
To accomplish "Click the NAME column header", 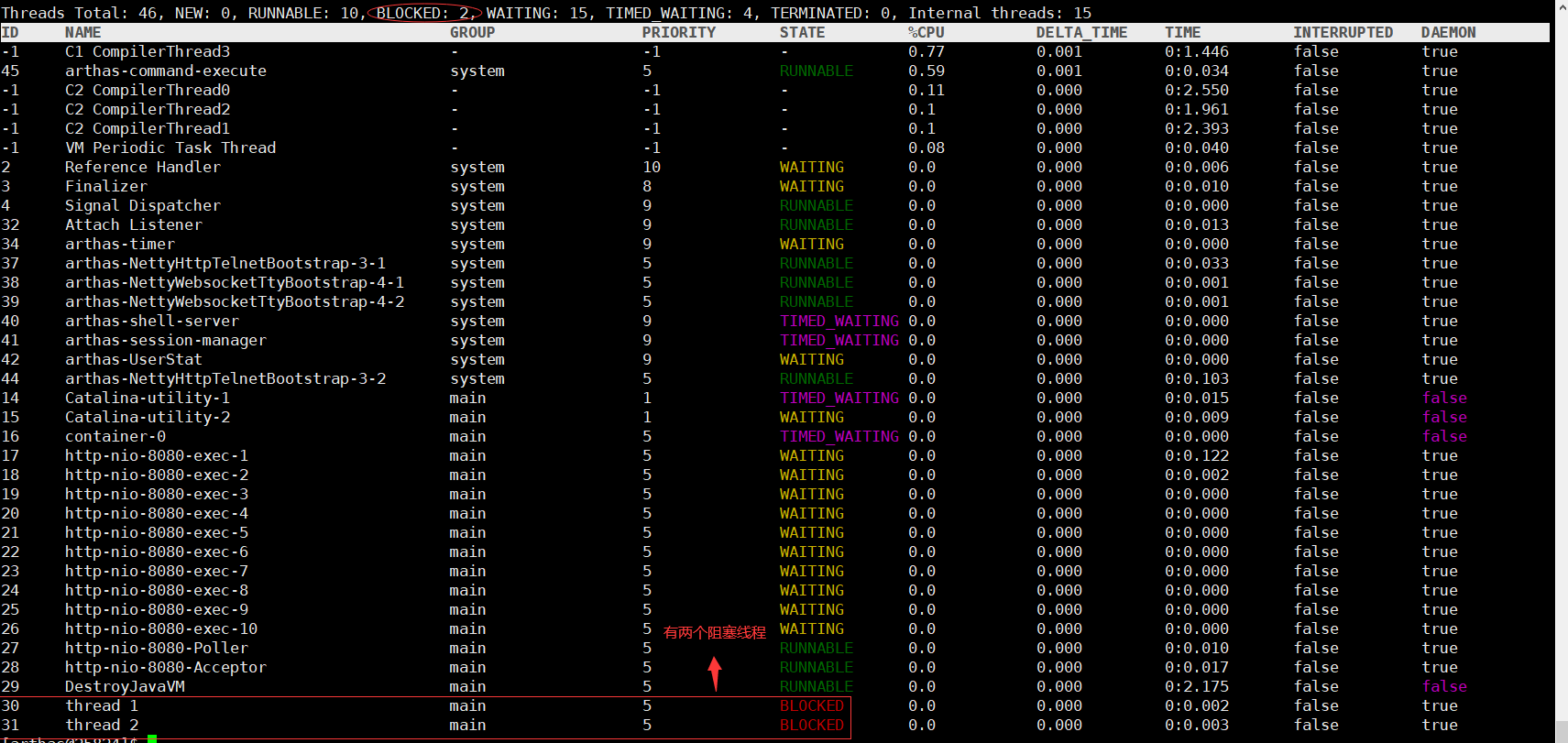I will point(82,32).
